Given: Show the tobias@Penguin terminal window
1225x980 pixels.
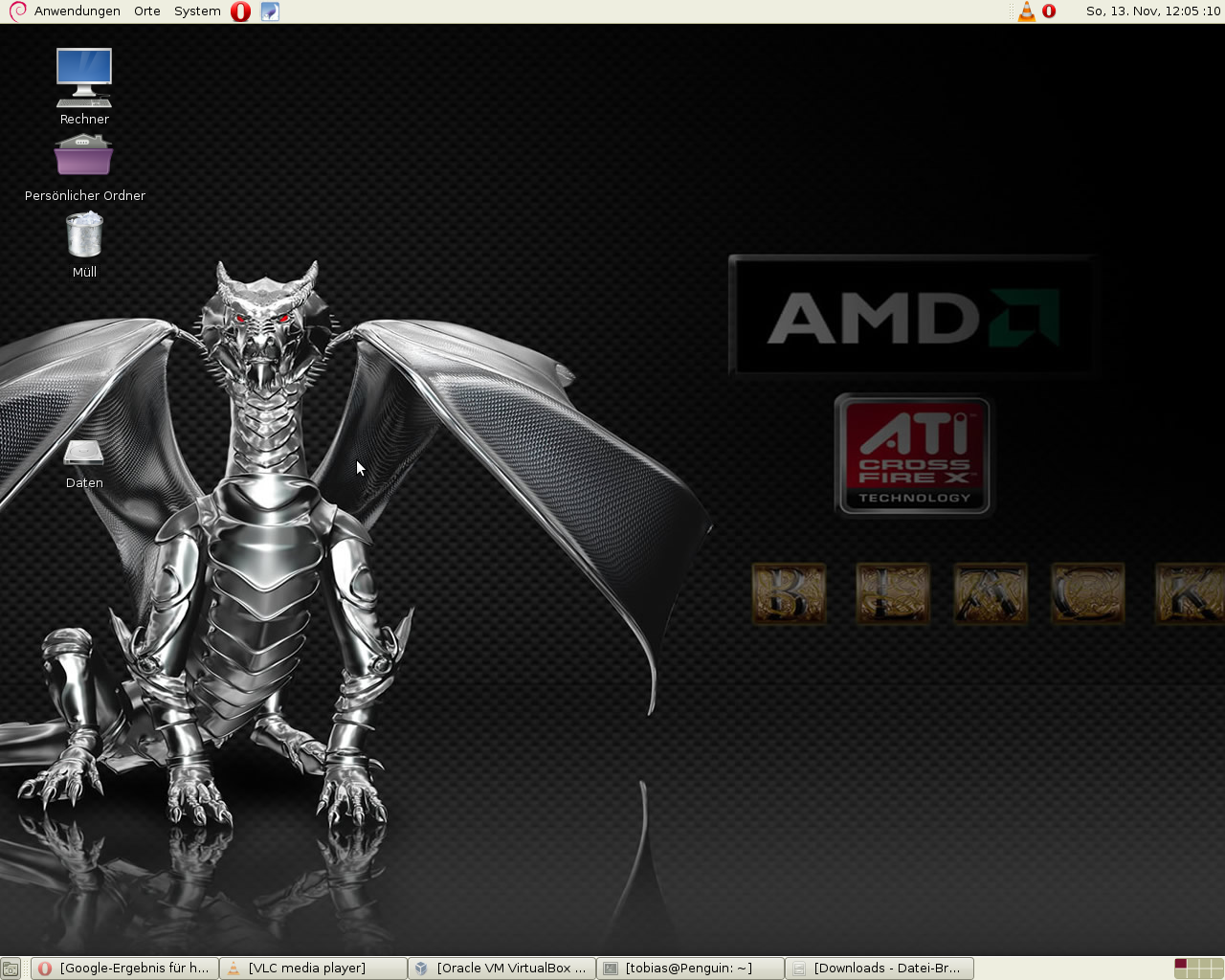Looking at the screenshot, I should pyautogui.click(x=690, y=969).
